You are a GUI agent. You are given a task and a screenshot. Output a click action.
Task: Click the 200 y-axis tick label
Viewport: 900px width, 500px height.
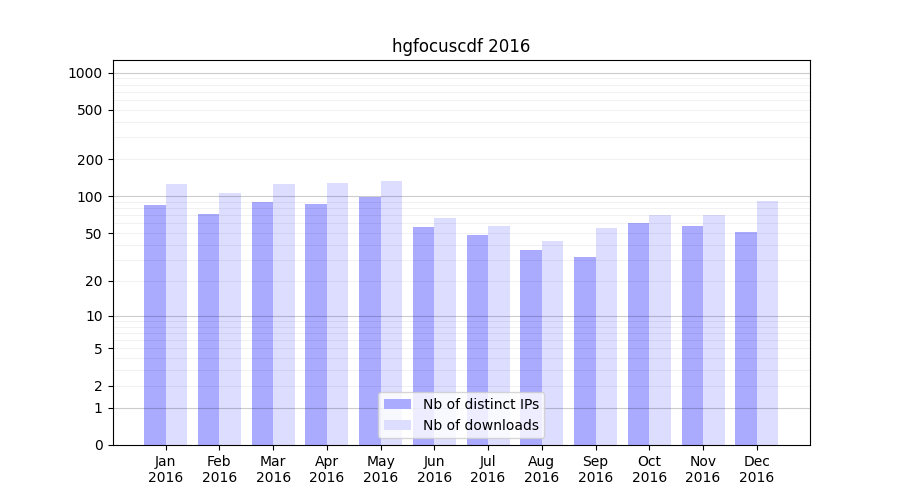(x=91, y=160)
